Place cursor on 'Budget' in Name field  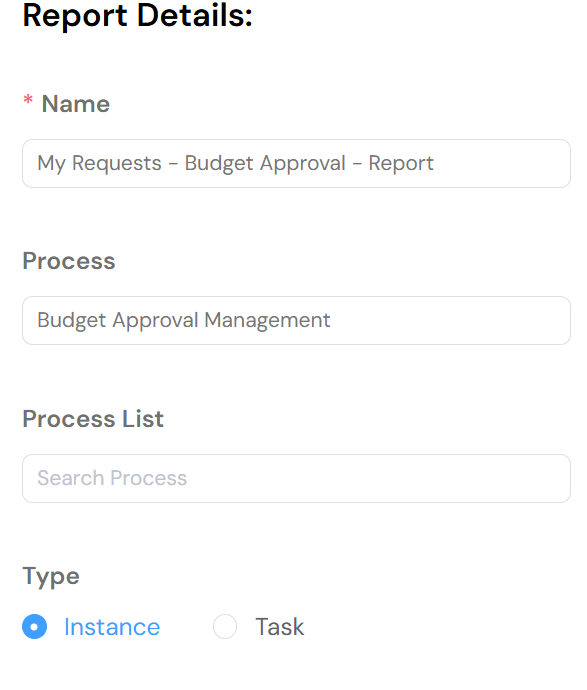pos(219,164)
